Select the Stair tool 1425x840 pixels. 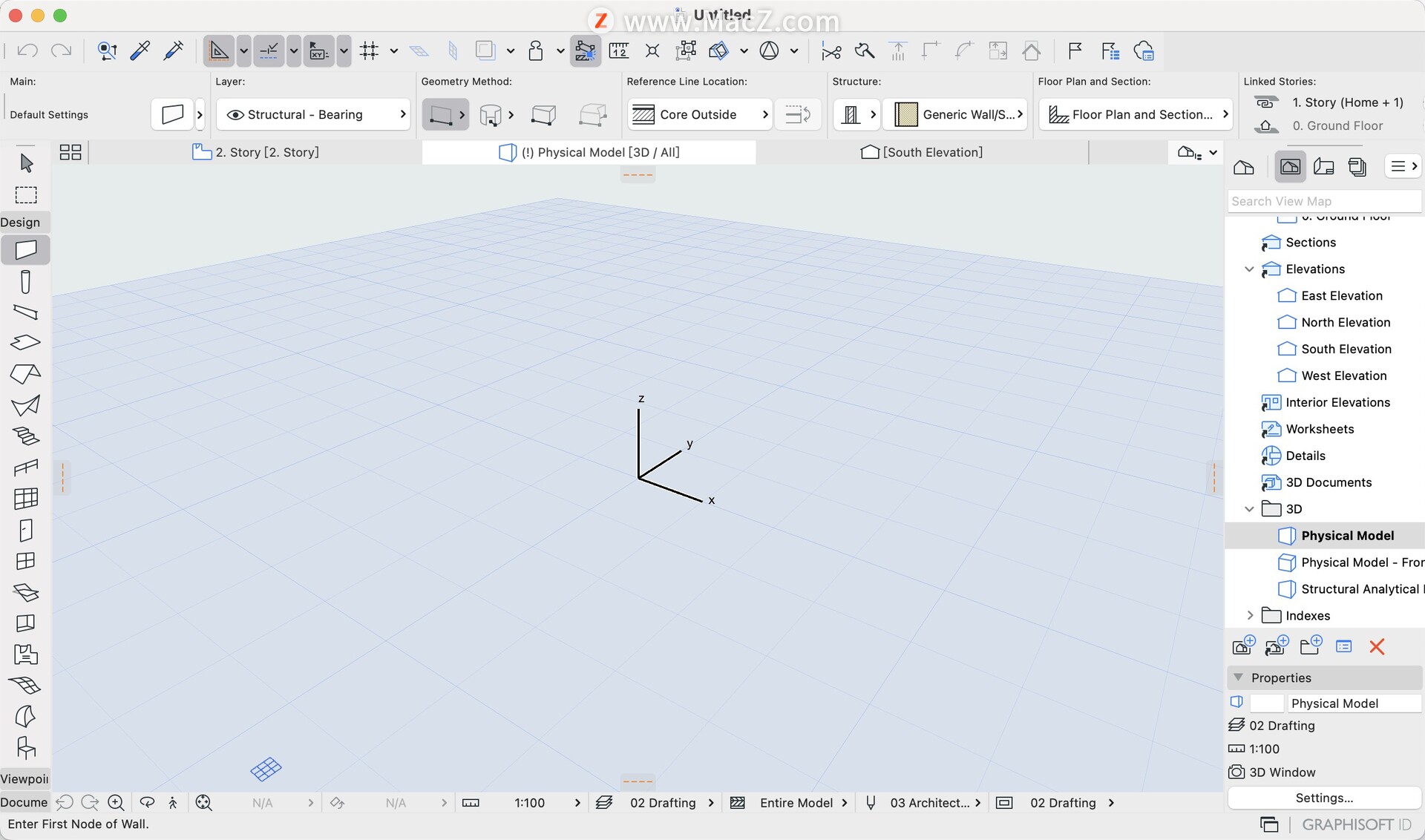point(26,436)
